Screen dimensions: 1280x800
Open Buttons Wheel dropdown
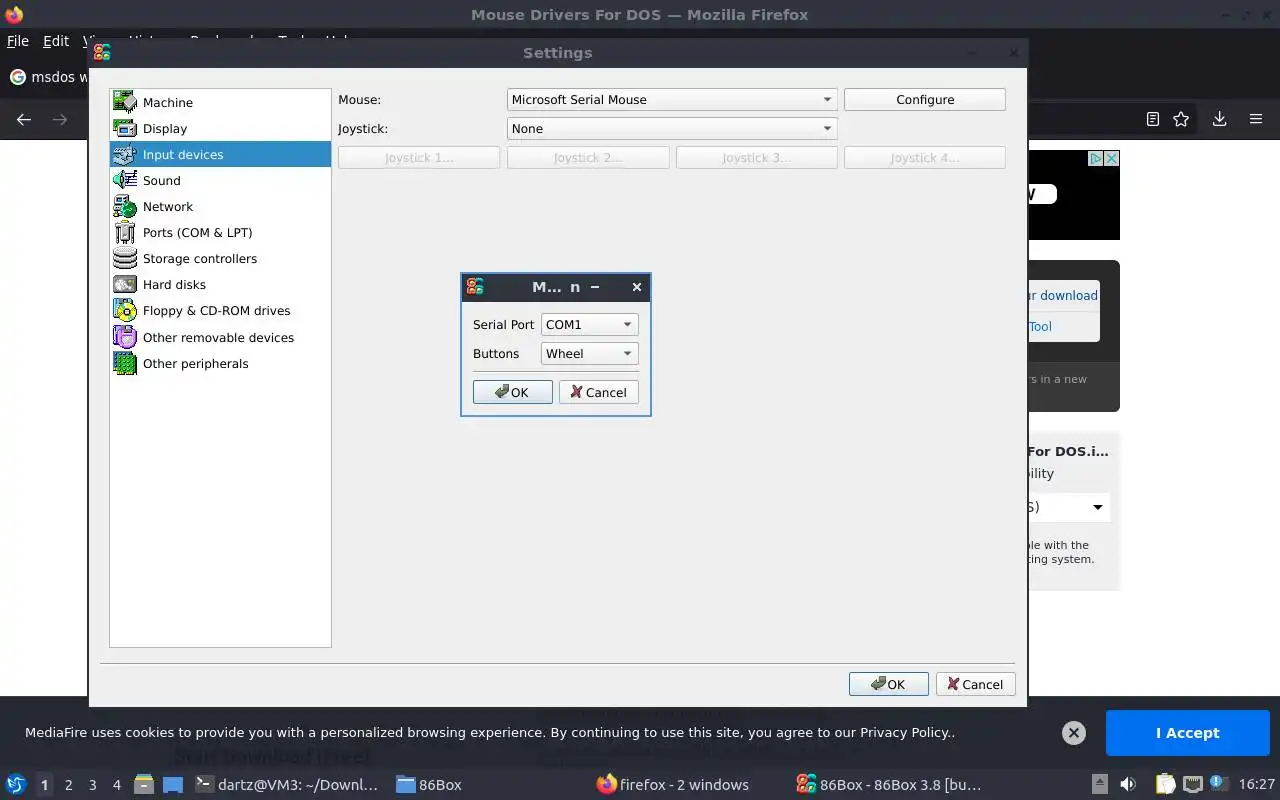click(x=589, y=353)
